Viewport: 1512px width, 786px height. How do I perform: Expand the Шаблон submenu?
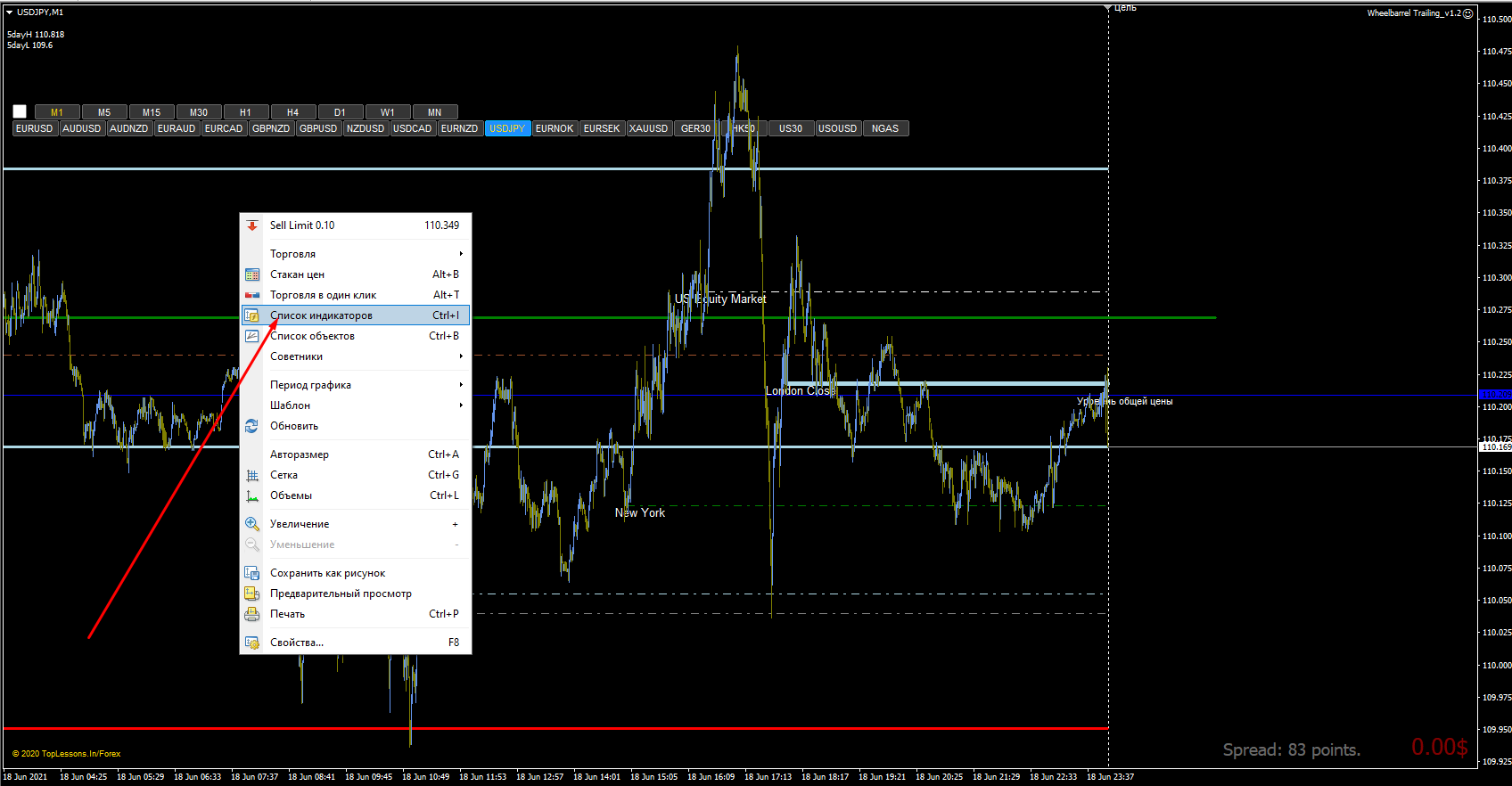355,405
